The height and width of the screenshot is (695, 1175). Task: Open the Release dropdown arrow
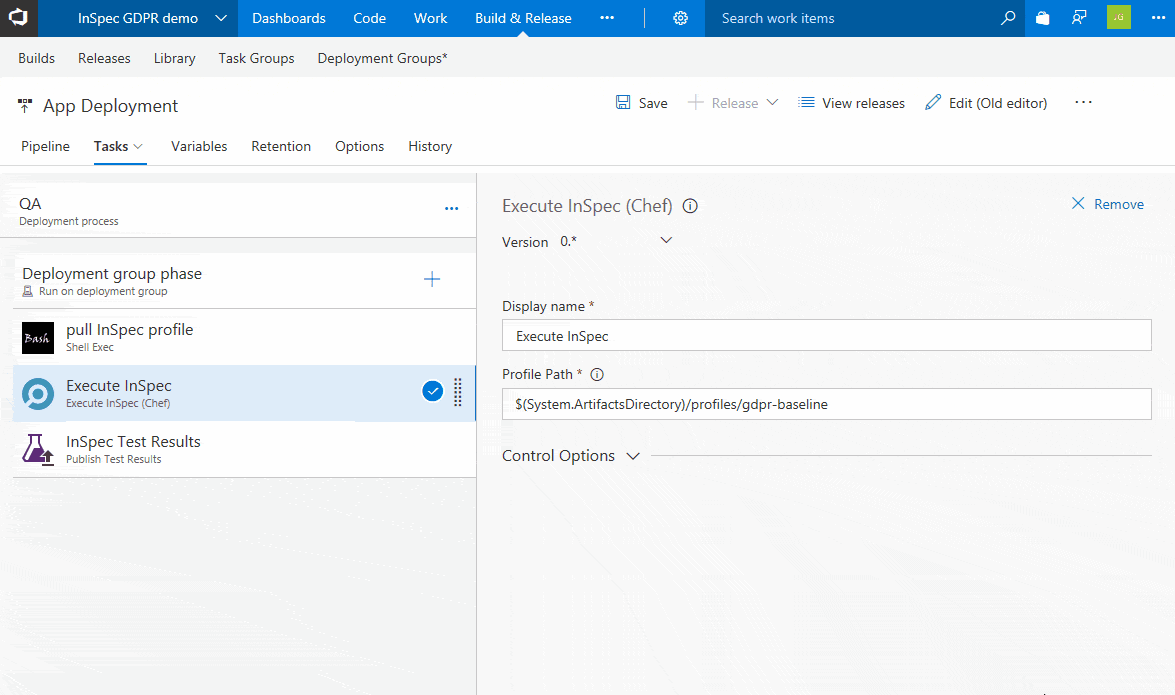click(x=772, y=103)
